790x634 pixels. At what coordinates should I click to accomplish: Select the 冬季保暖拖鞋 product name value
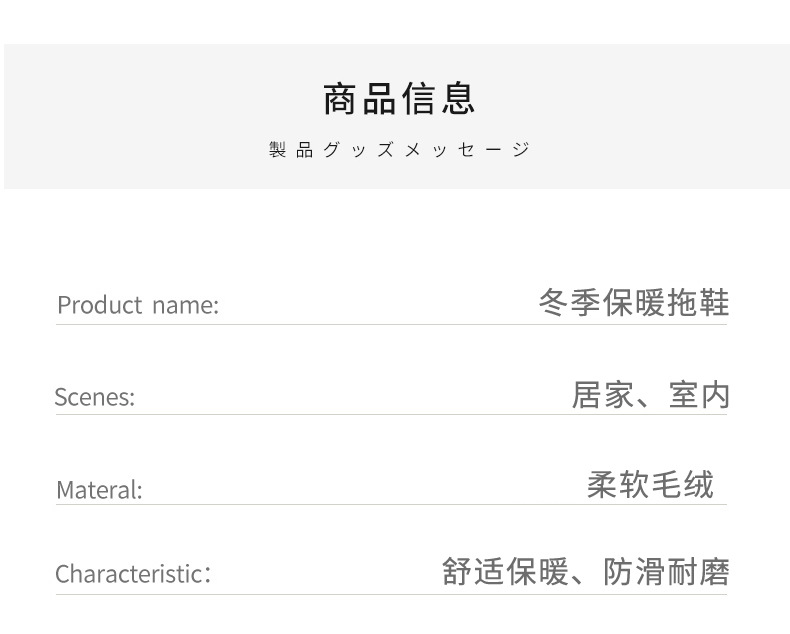[x=634, y=302]
